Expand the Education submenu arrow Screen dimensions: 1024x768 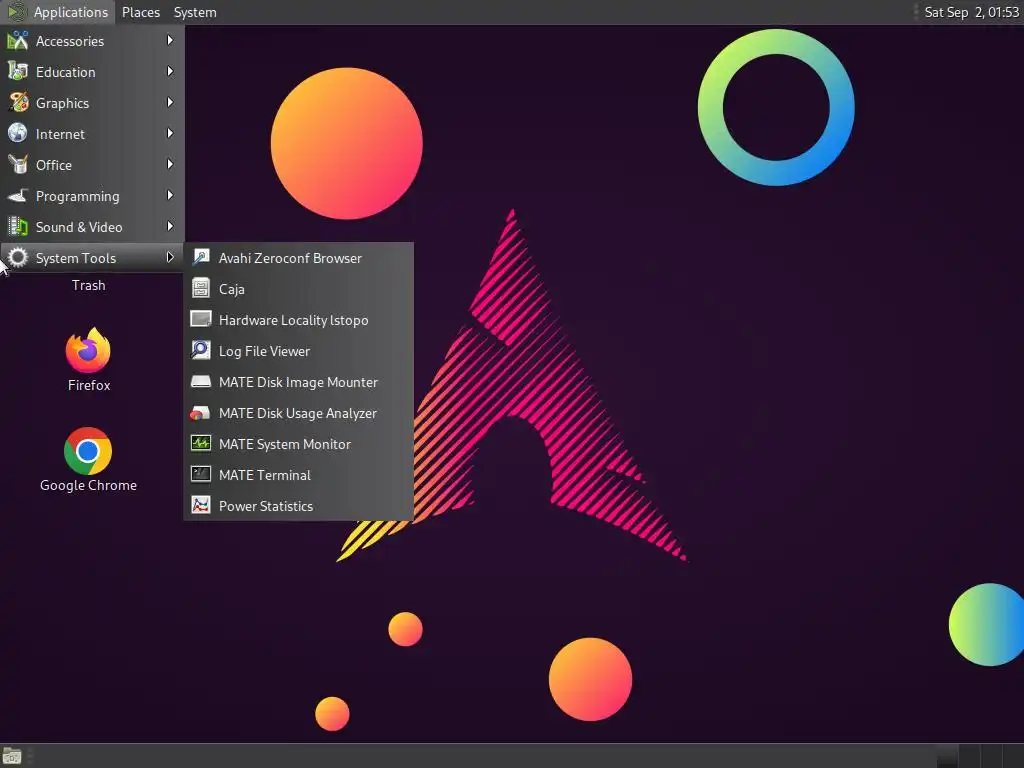[170, 71]
